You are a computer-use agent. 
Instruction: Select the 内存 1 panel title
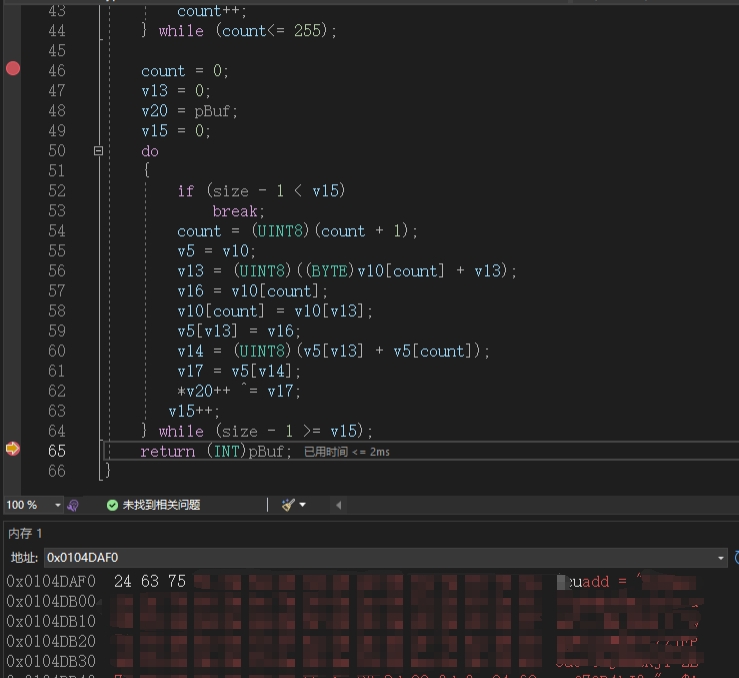(x=25, y=533)
